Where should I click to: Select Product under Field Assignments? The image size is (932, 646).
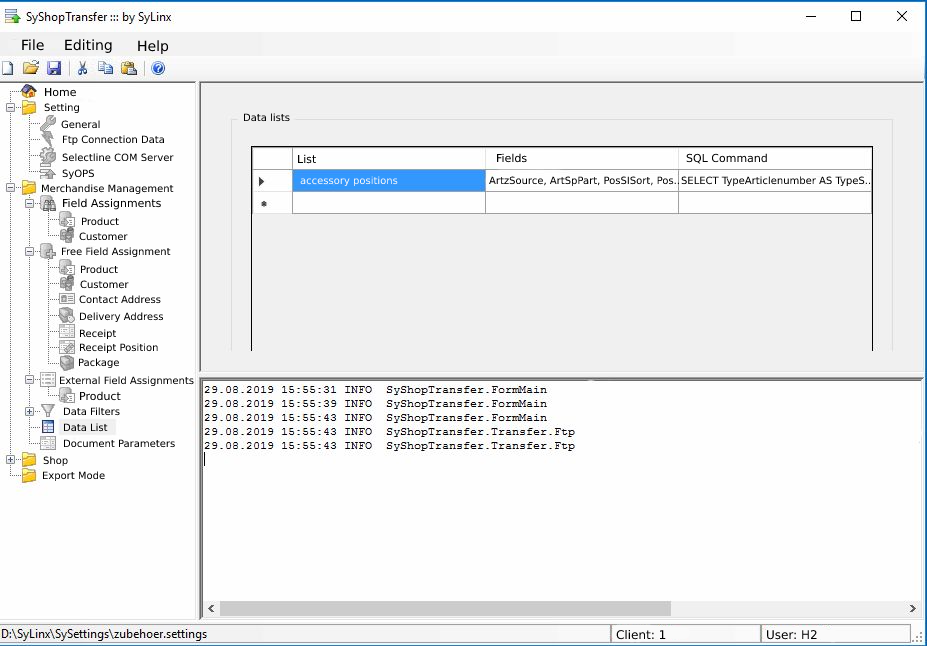(x=100, y=221)
